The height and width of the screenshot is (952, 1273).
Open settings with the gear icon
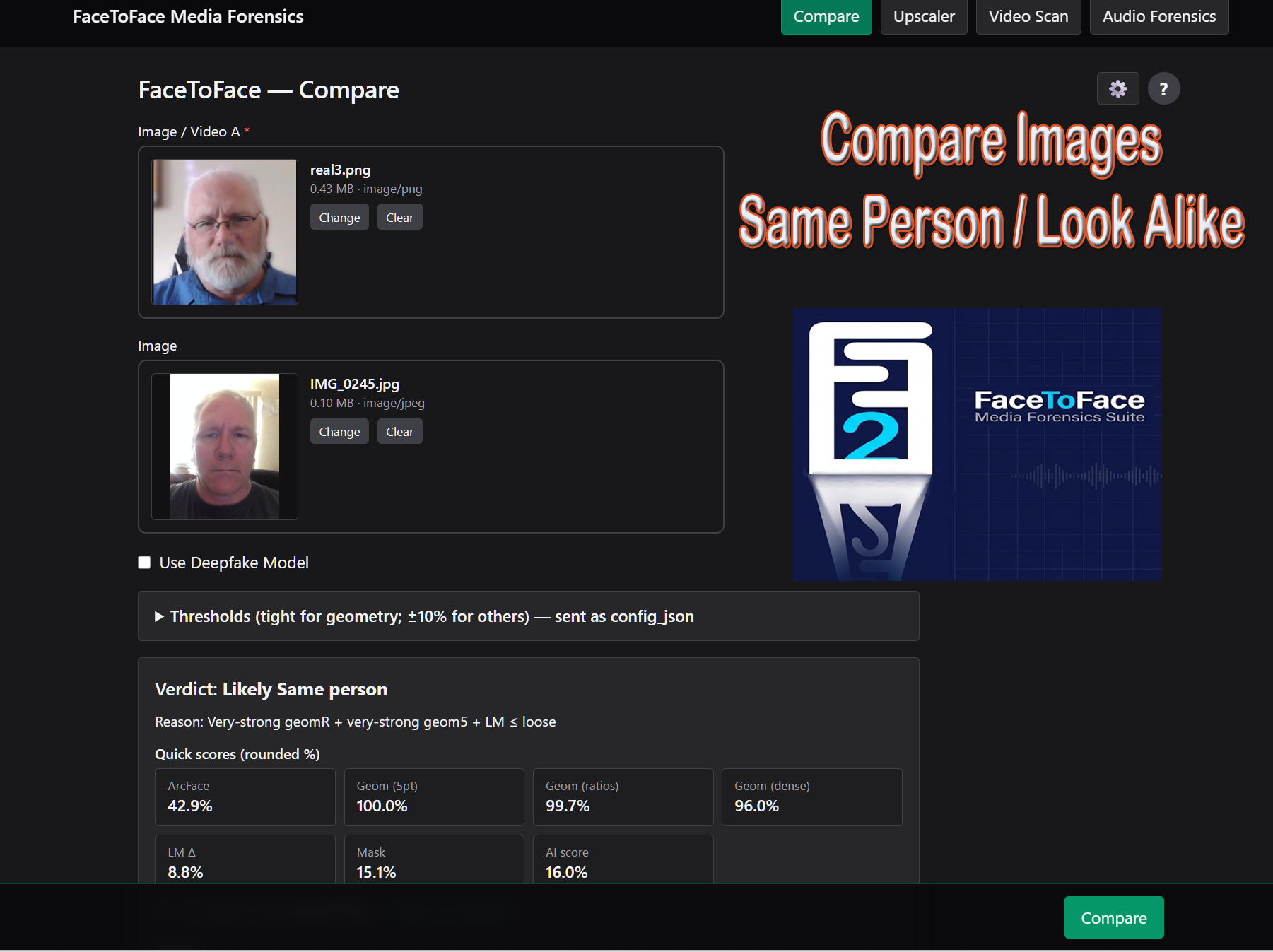coord(1117,89)
